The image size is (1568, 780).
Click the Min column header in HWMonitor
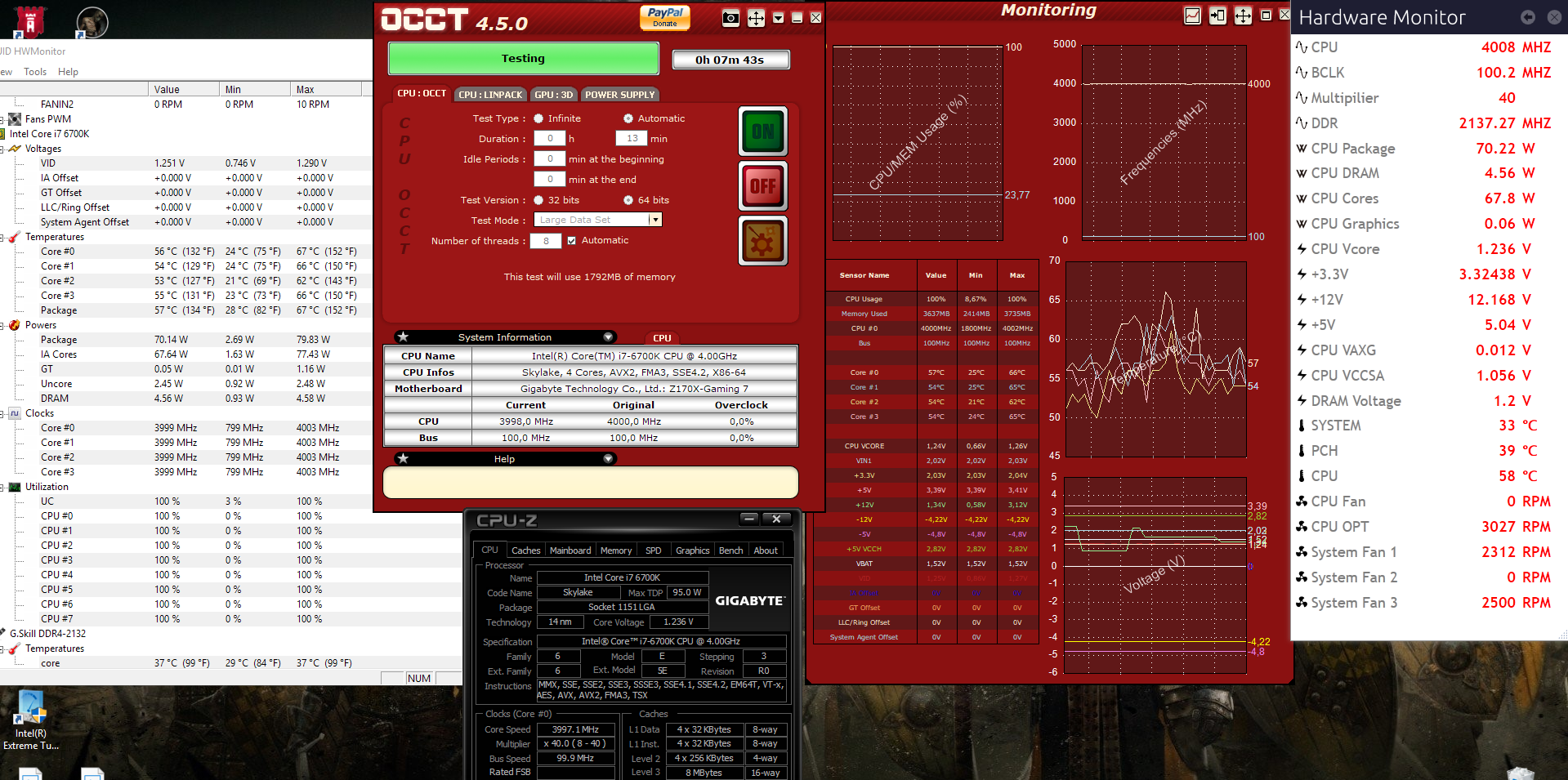(x=255, y=89)
